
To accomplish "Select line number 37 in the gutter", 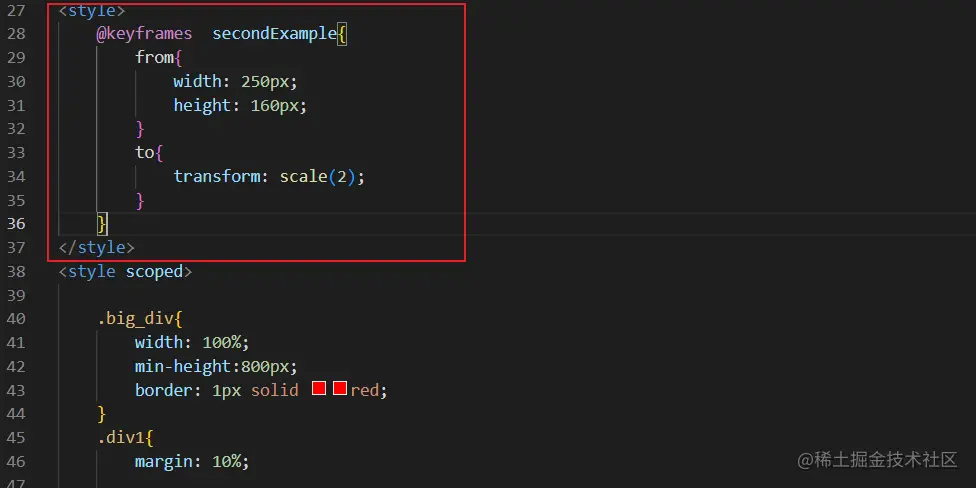I will [17, 248].
